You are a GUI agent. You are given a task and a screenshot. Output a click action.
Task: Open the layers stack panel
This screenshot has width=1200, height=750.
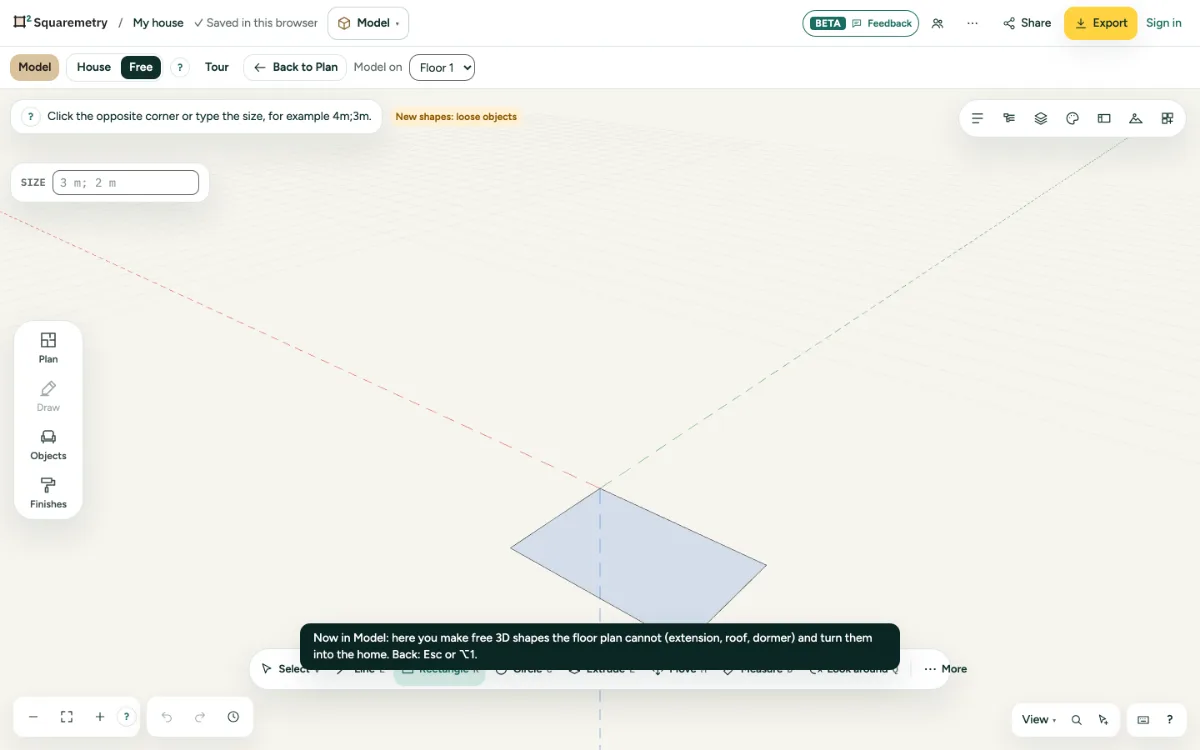coord(1041,118)
